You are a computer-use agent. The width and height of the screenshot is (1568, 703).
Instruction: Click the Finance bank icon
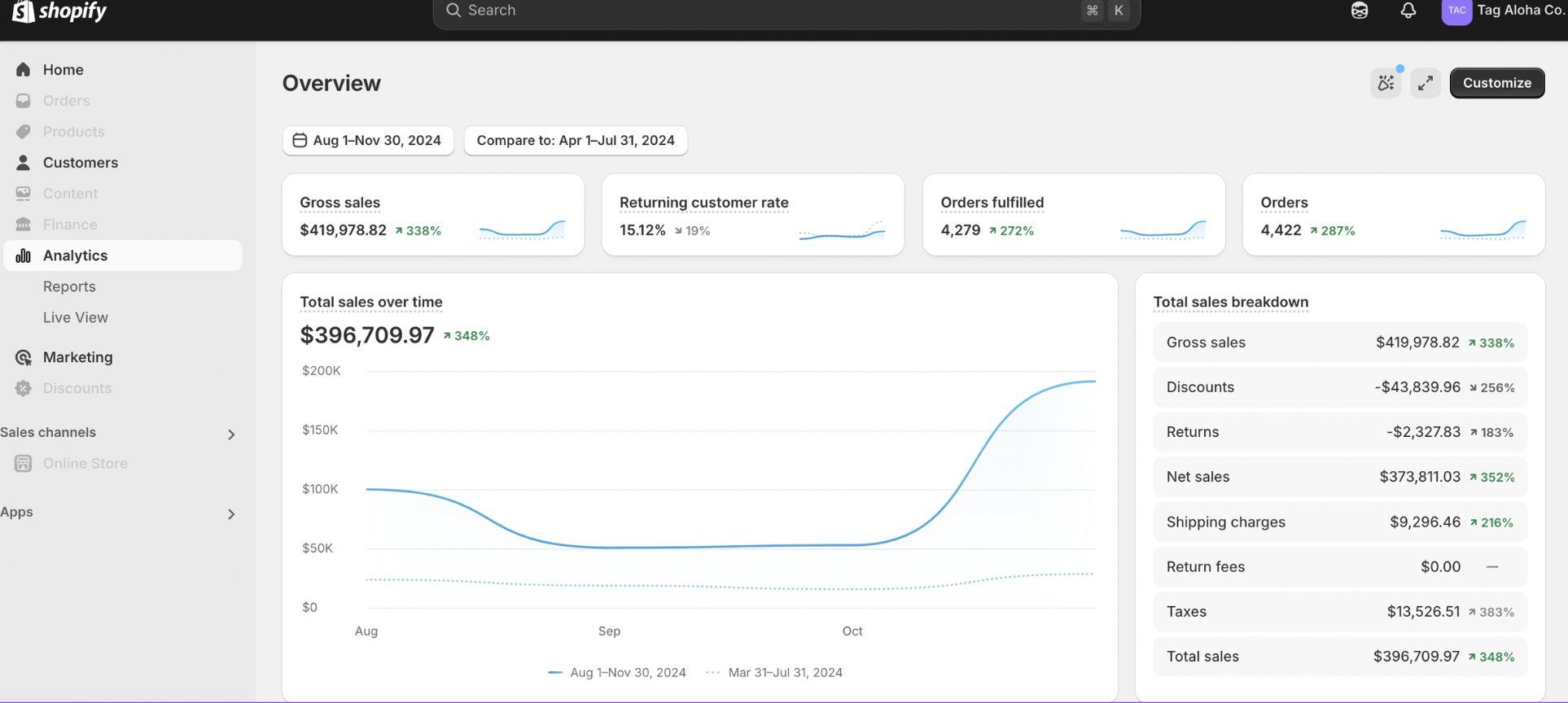23,225
